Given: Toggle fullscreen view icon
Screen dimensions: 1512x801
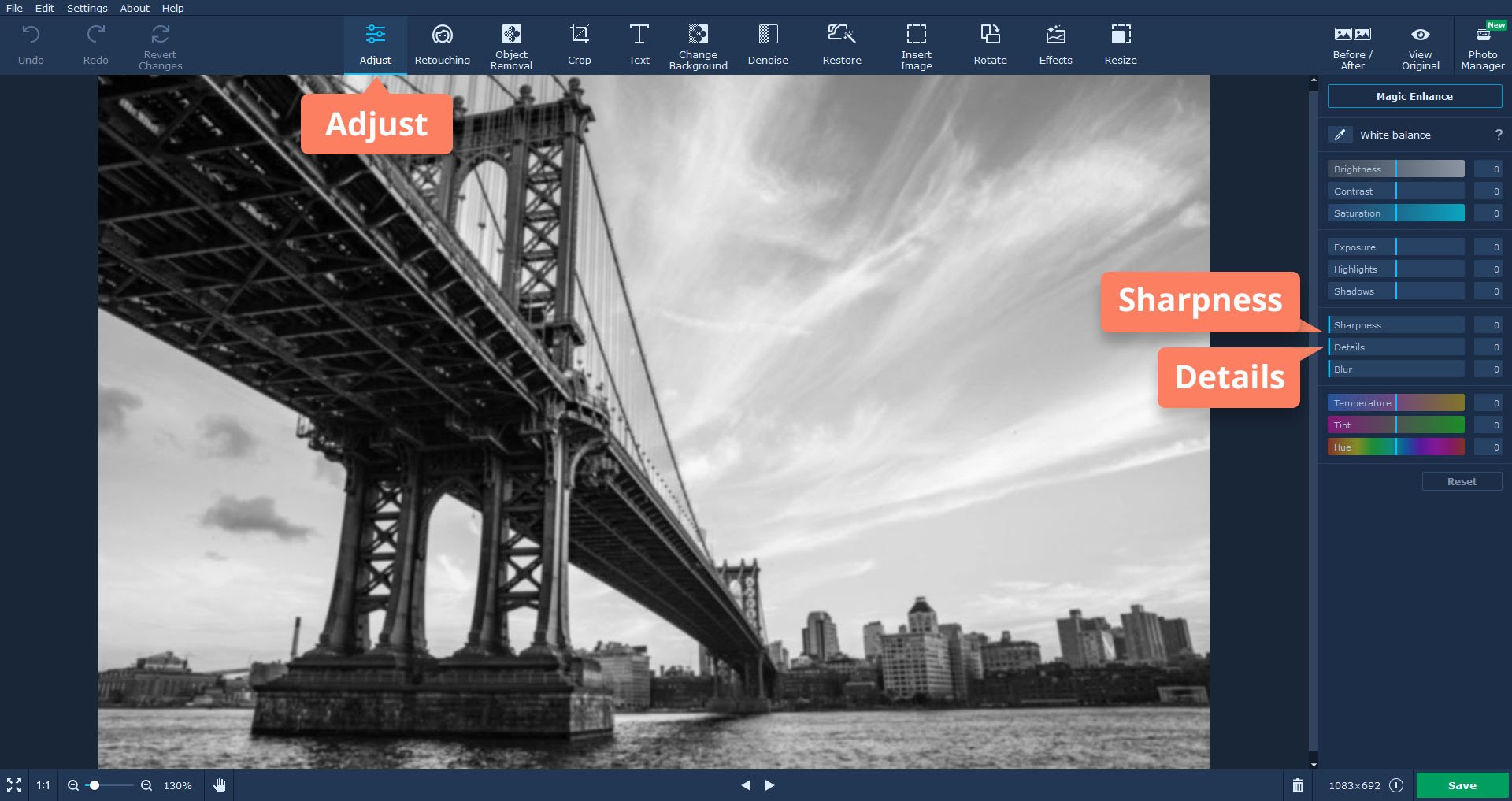Looking at the screenshot, I should pyautogui.click(x=14, y=785).
